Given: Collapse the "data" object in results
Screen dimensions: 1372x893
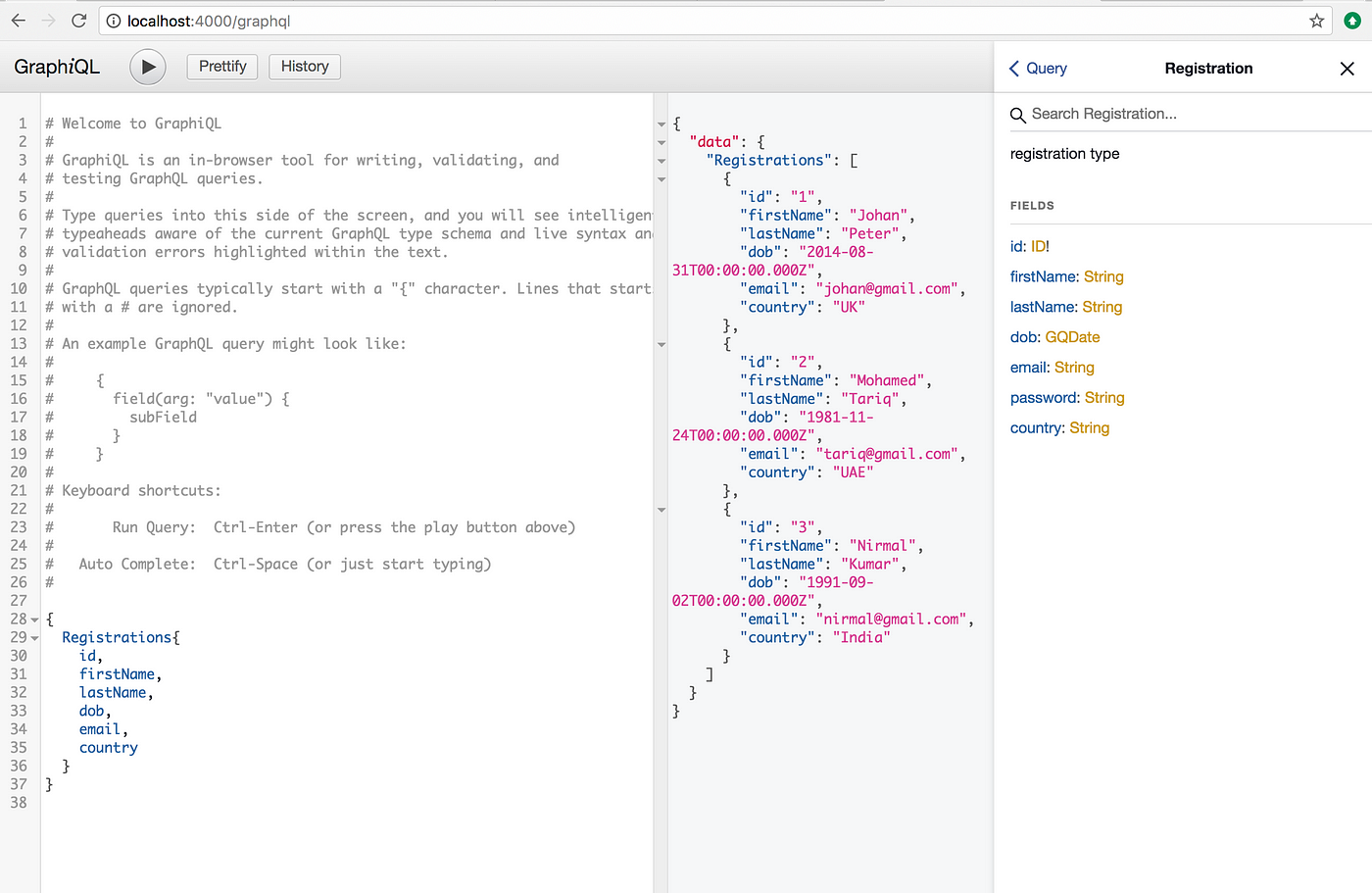Looking at the screenshot, I should click(x=661, y=143).
